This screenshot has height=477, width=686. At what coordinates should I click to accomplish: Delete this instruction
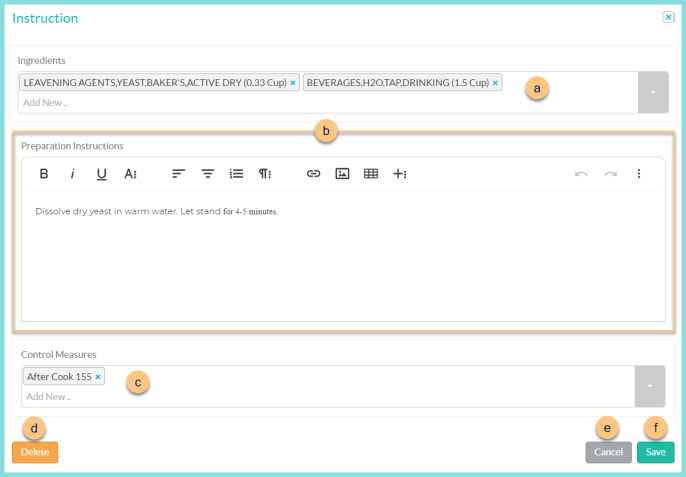click(x=35, y=452)
